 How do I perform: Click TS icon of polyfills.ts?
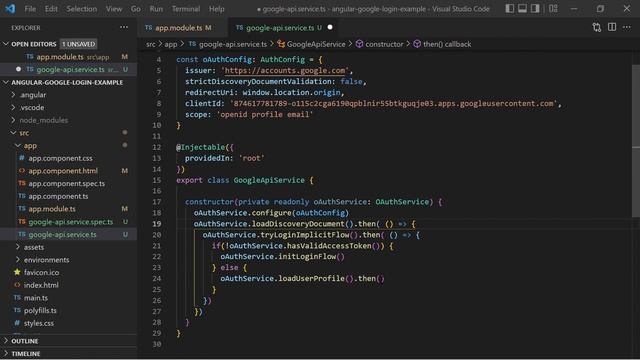pyautogui.click(x=17, y=310)
